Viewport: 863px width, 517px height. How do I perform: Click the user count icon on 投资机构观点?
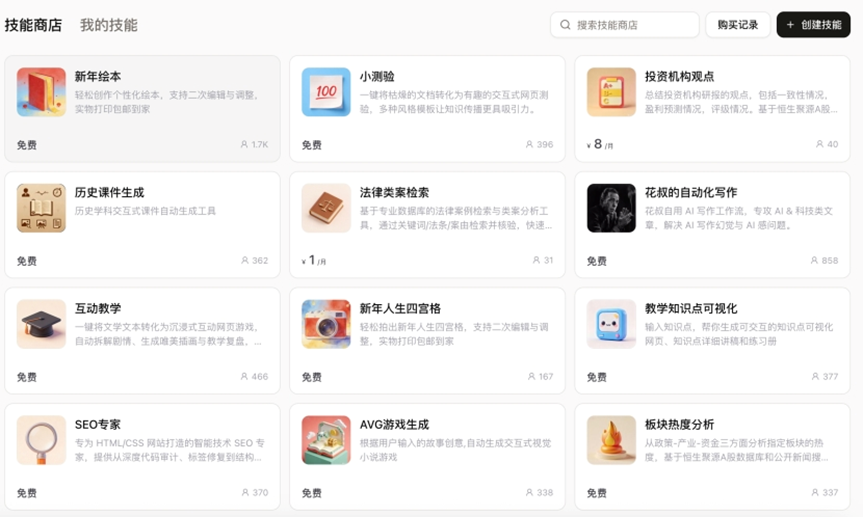[820, 144]
